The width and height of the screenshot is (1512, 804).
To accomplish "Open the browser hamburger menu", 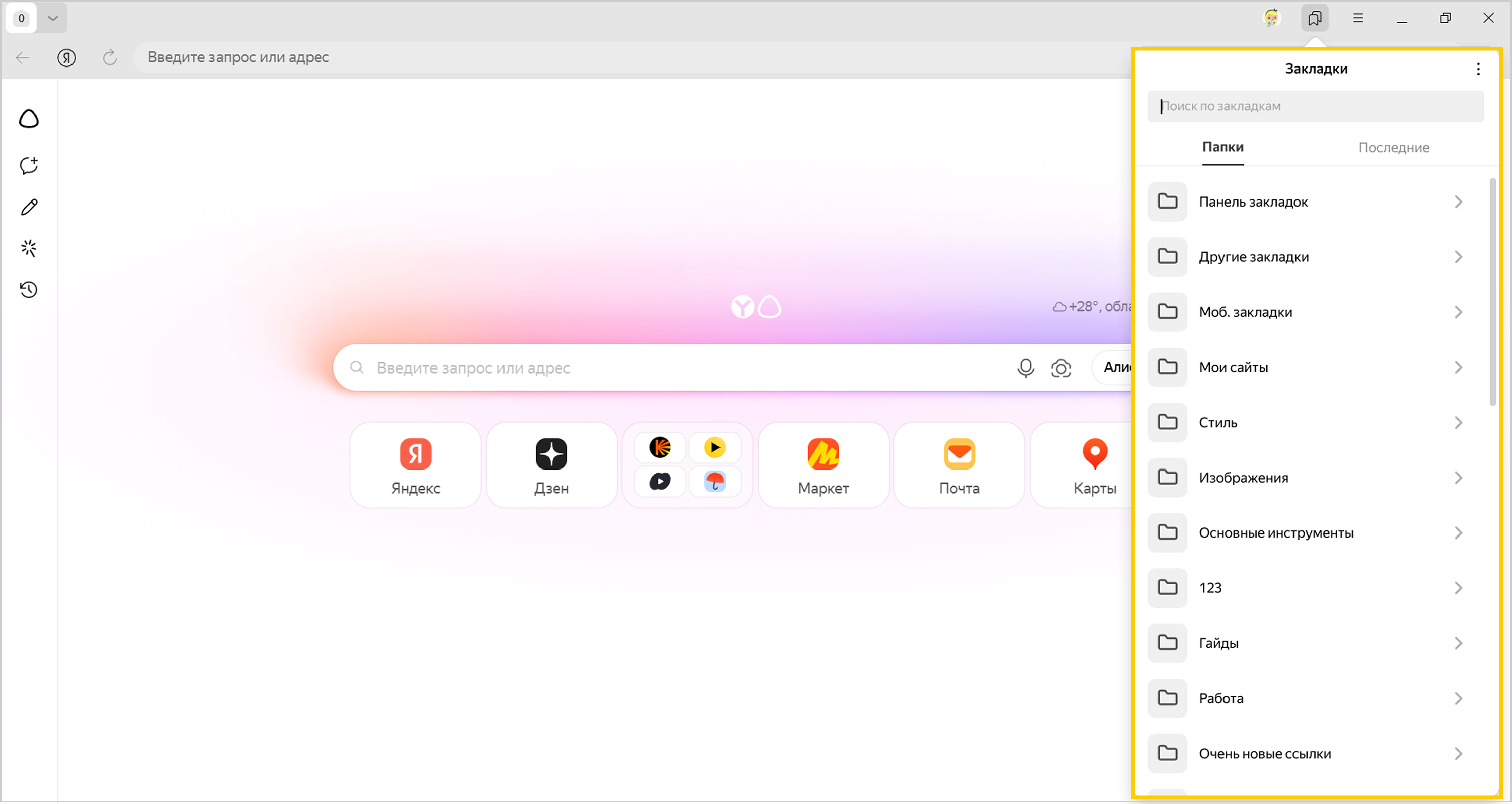I will (x=1358, y=18).
